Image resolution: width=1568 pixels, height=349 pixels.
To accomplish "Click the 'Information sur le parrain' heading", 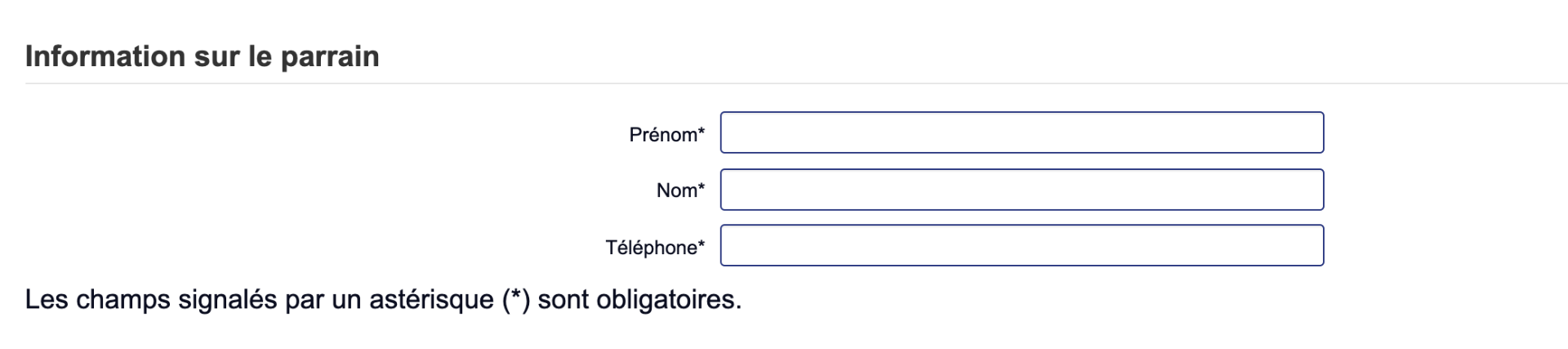I will [x=202, y=56].
